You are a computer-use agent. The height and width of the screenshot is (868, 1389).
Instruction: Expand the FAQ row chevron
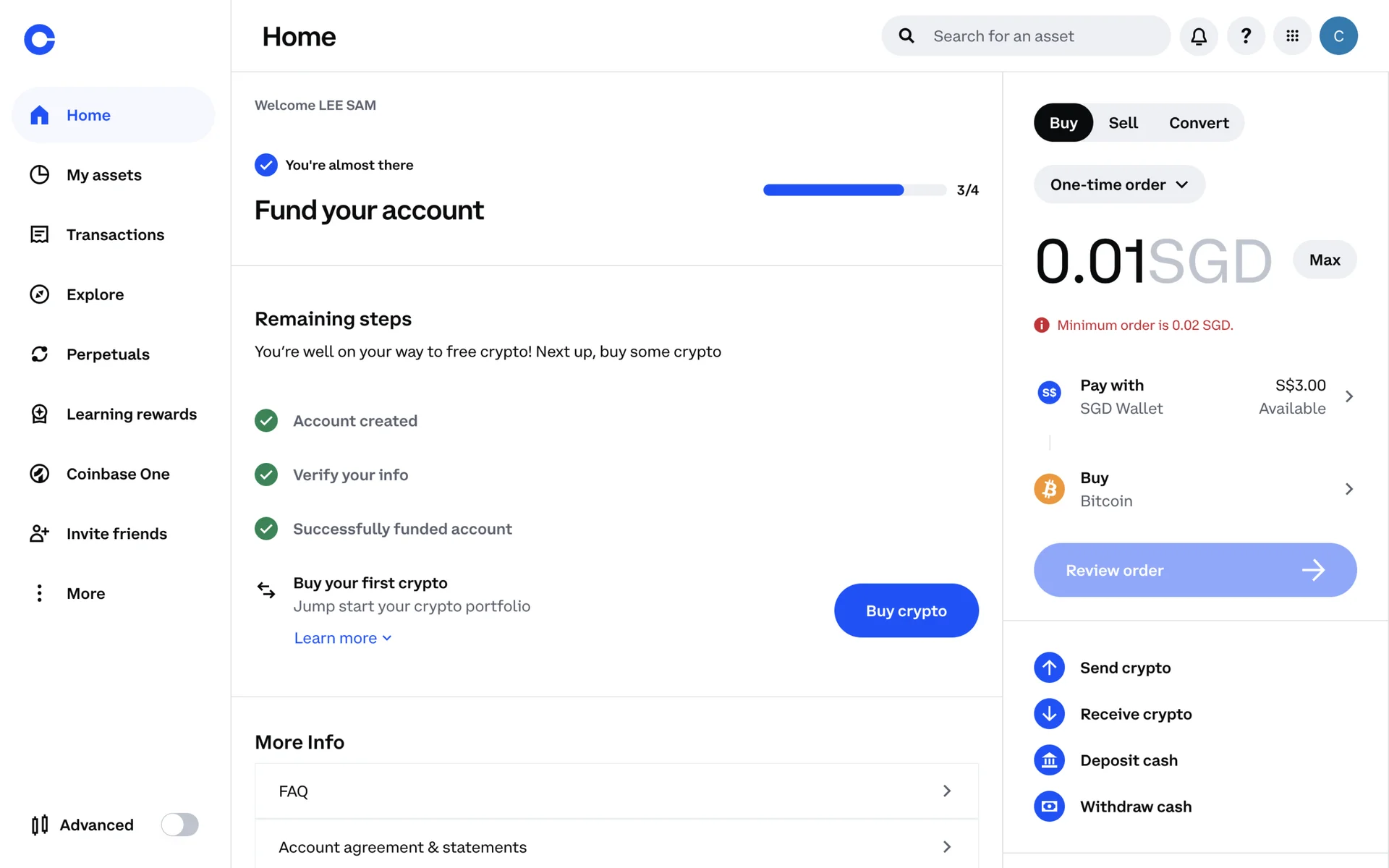[x=946, y=791]
